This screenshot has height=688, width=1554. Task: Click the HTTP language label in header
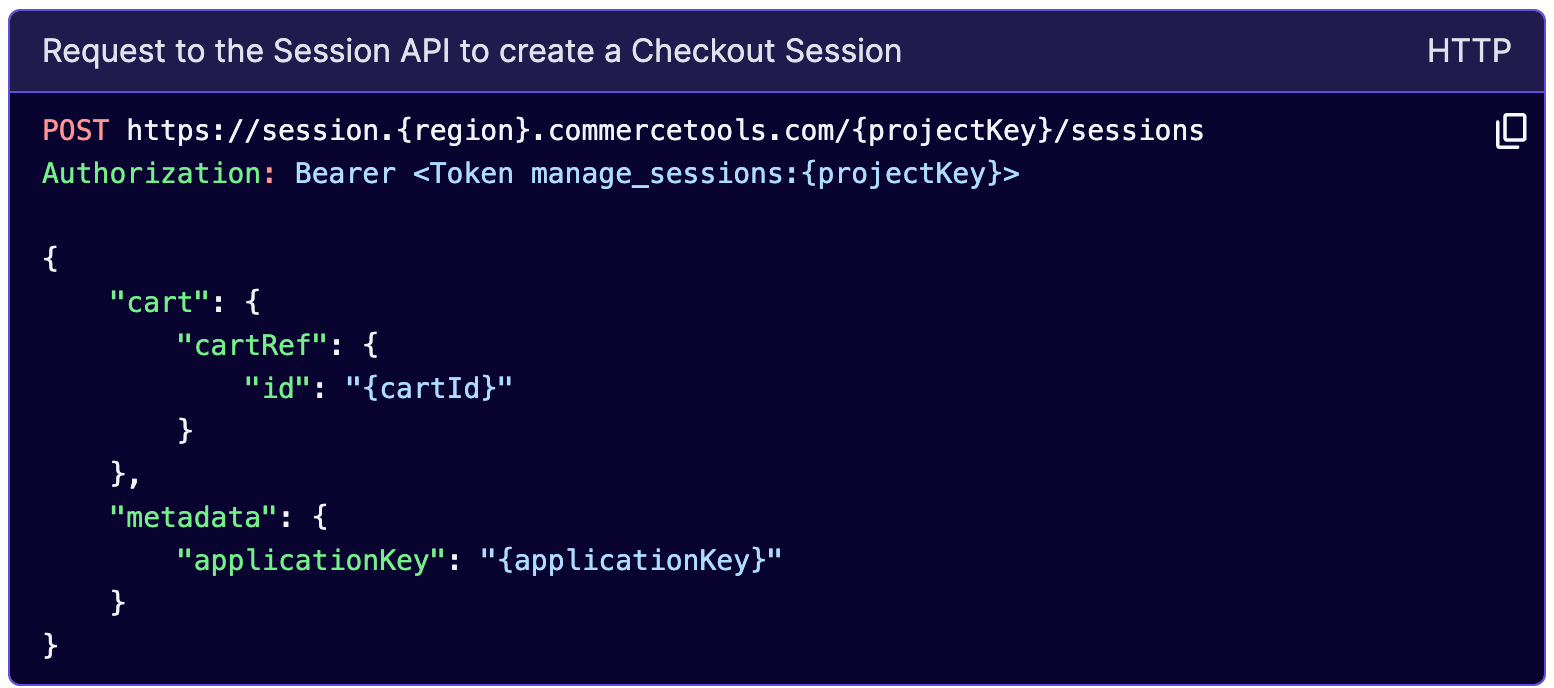click(1469, 51)
